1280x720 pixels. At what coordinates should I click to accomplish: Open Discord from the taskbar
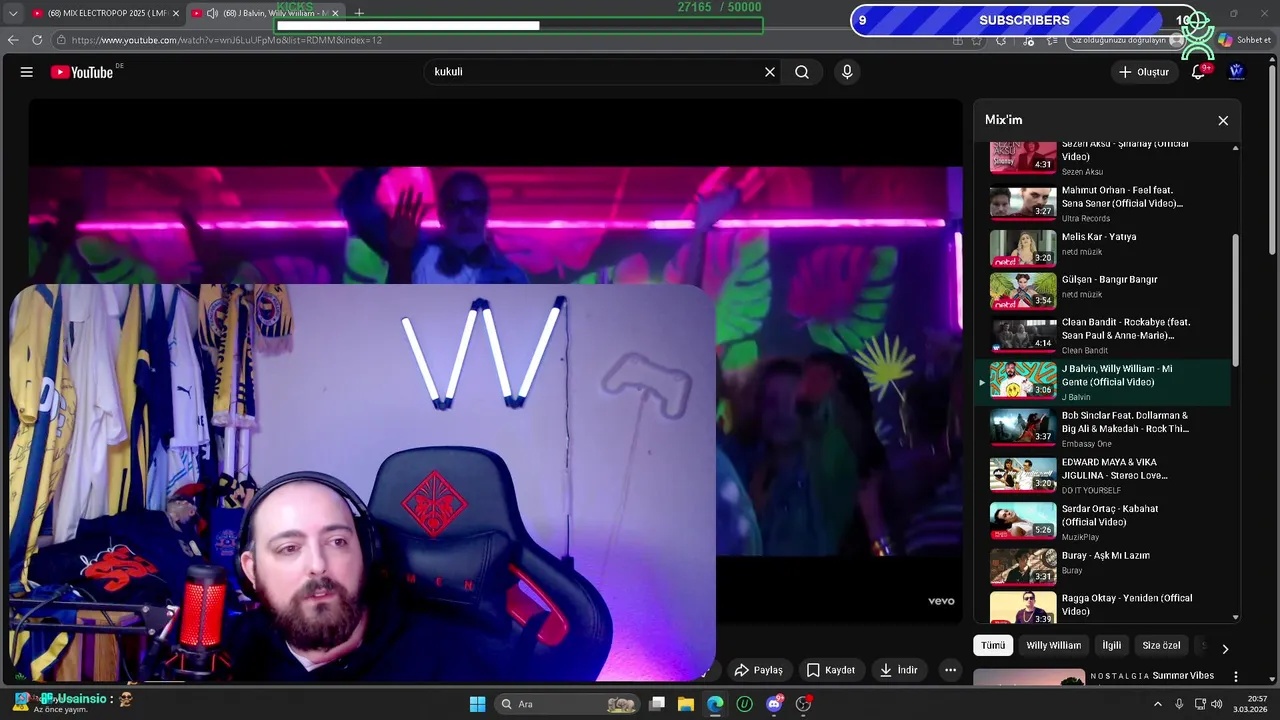pyautogui.click(x=774, y=704)
